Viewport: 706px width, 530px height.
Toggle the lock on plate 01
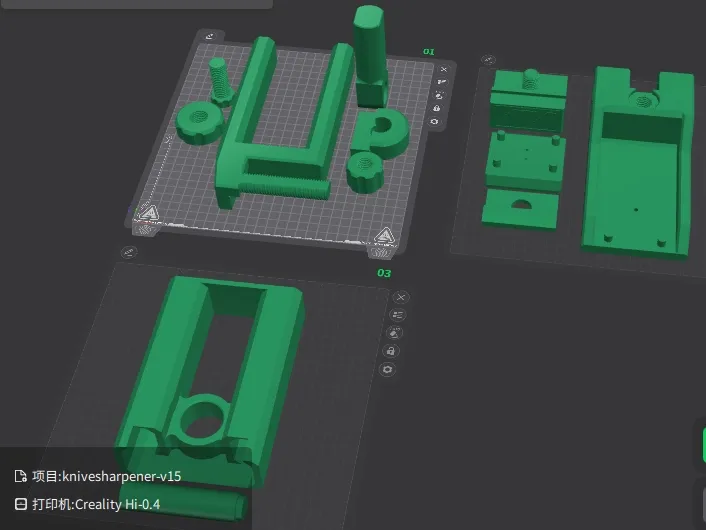437,108
